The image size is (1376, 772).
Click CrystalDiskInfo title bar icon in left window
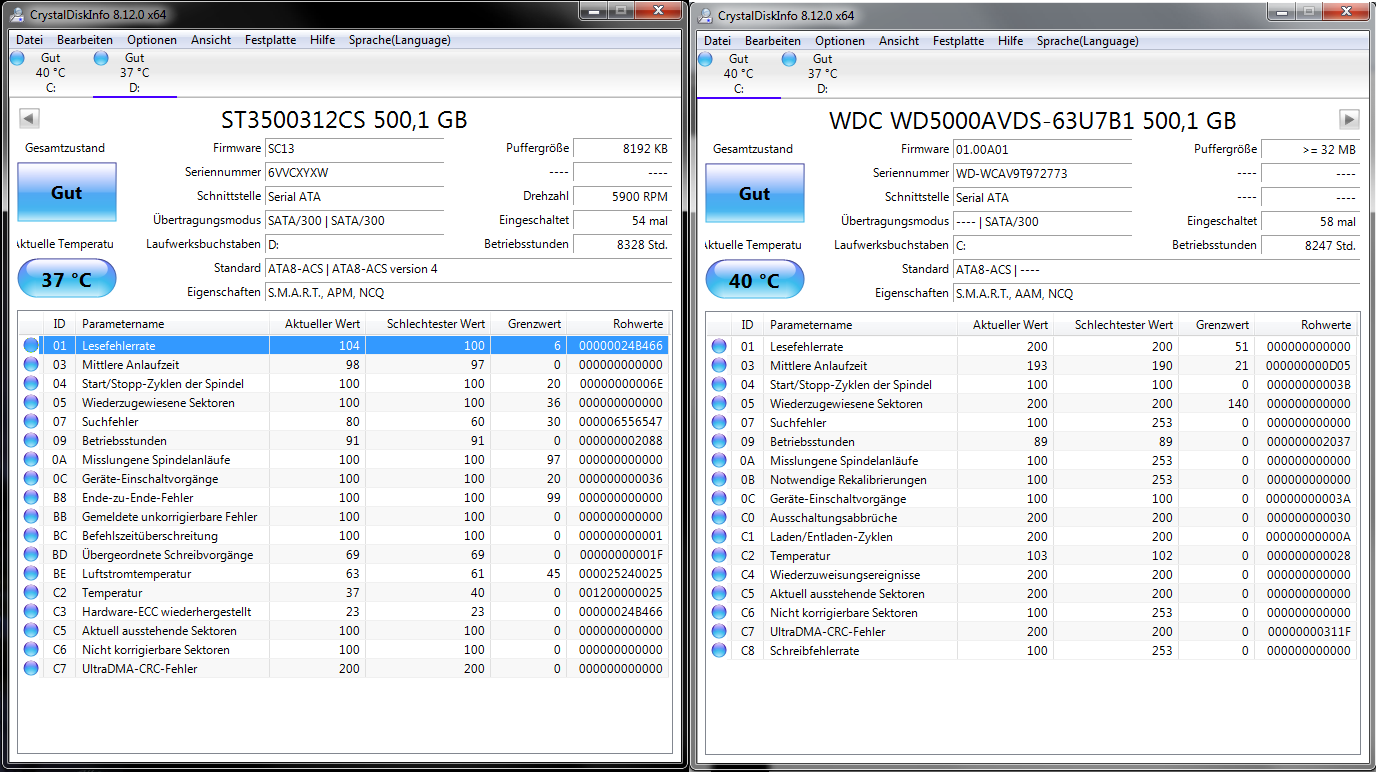17,15
